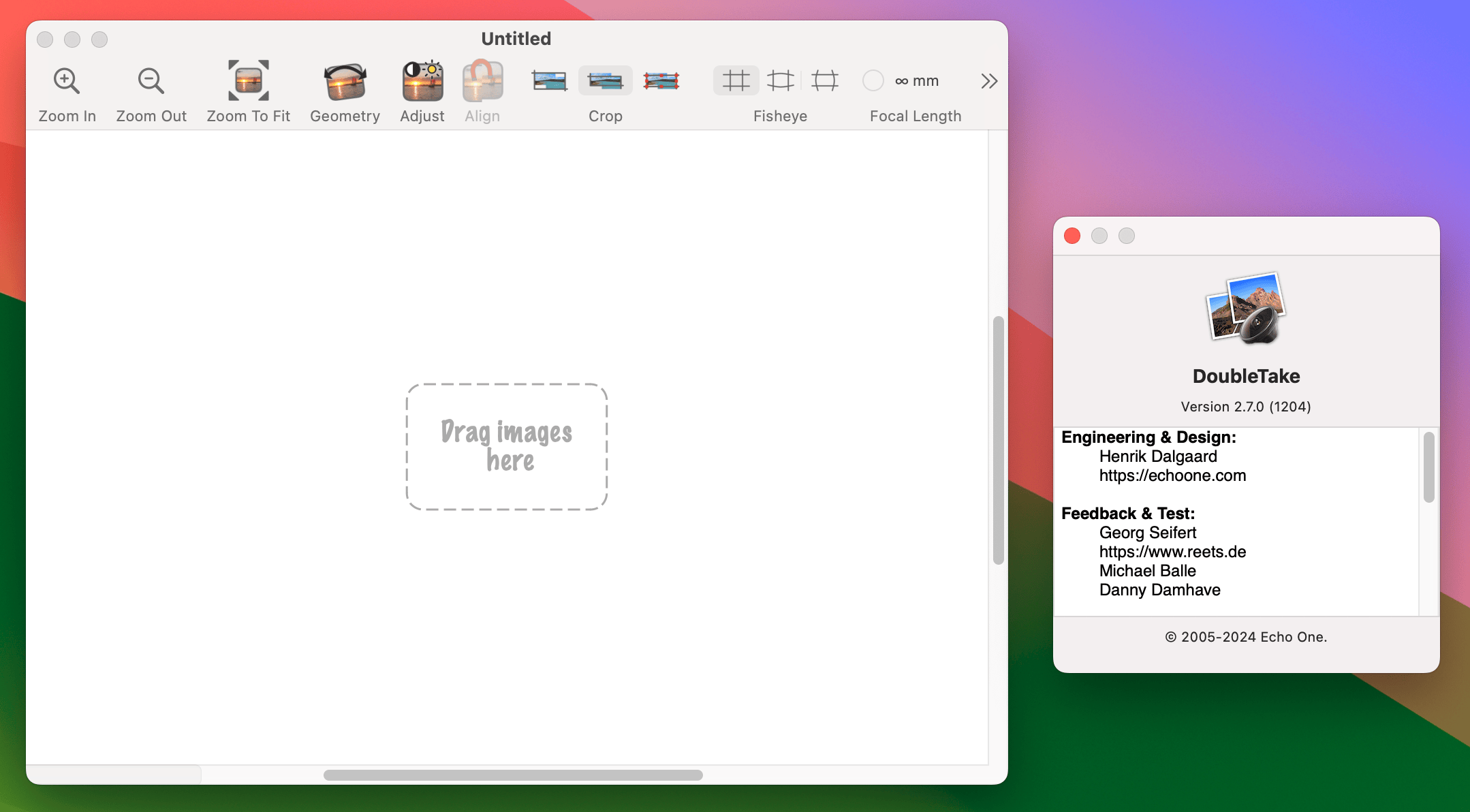Close the DoubleTake About window
The width and height of the screenshot is (1470, 812).
[x=1072, y=236]
